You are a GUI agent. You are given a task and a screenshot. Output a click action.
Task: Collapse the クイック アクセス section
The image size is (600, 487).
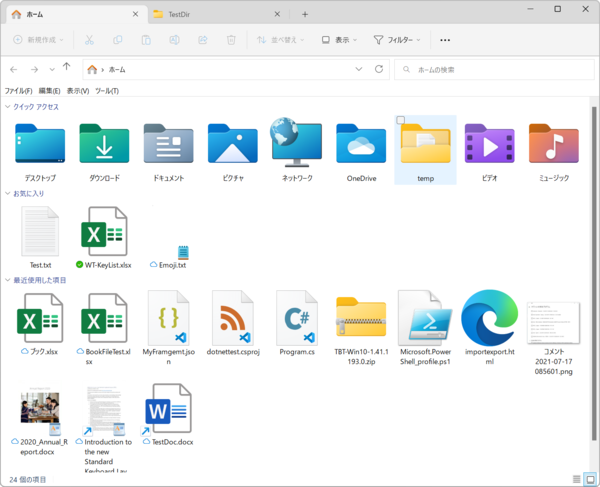(9, 106)
